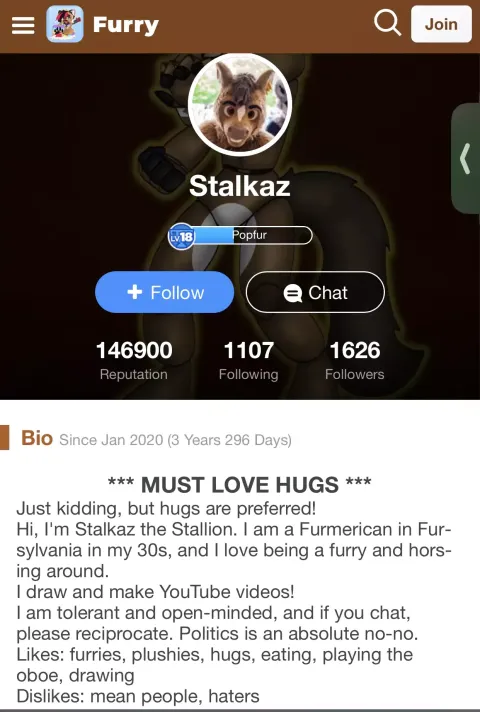Select the Bio section header
Screen dimensions: 480x712
tap(37, 438)
